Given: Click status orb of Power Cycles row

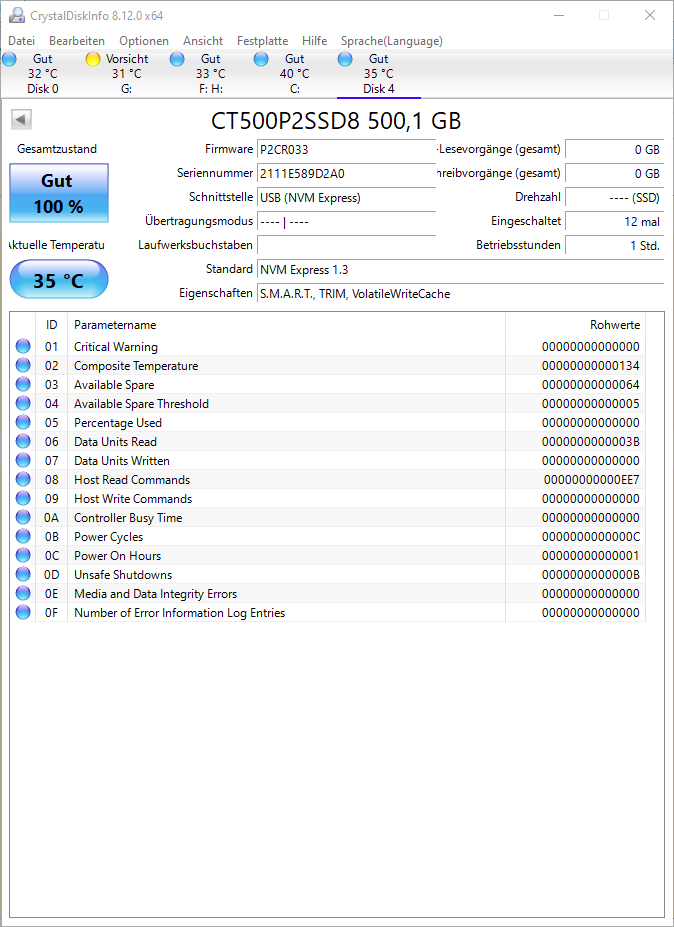Looking at the screenshot, I should click(23, 536).
